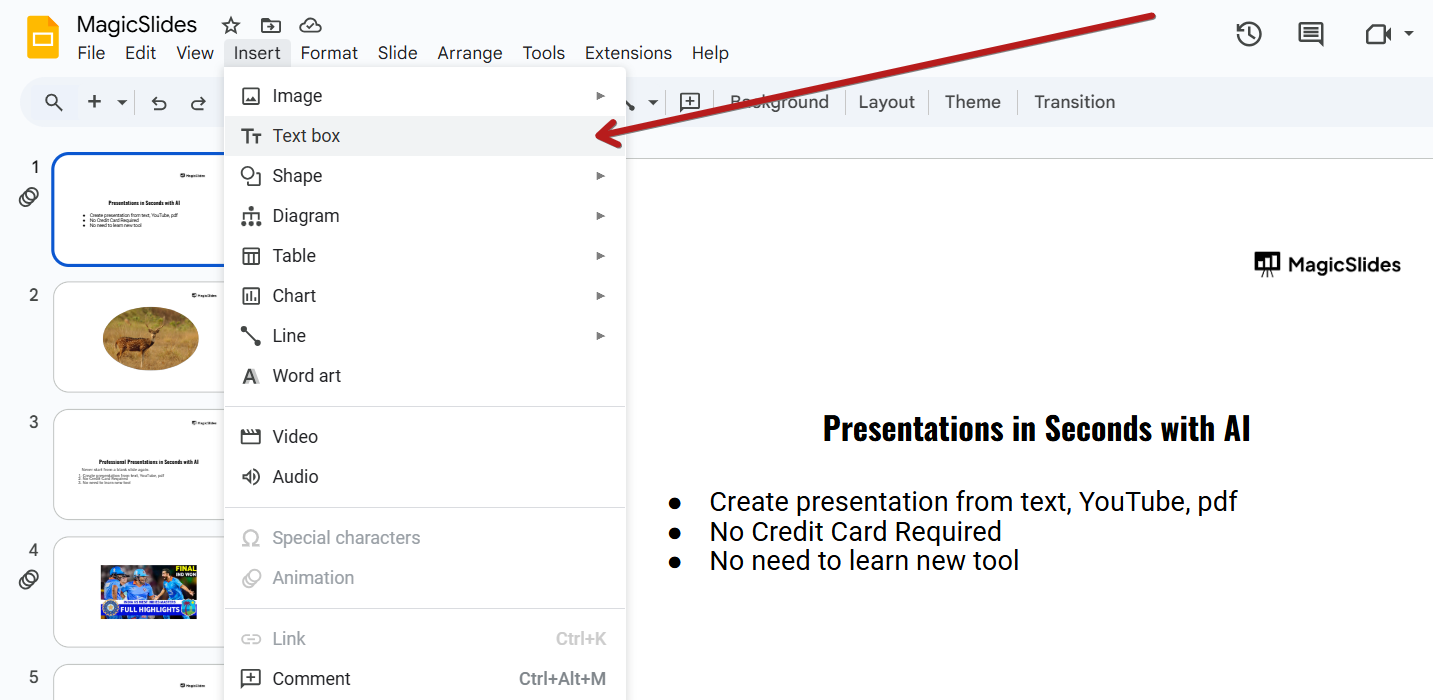Click the add comment toolbar icon
This screenshot has width=1433, height=700.
tap(689, 102)
